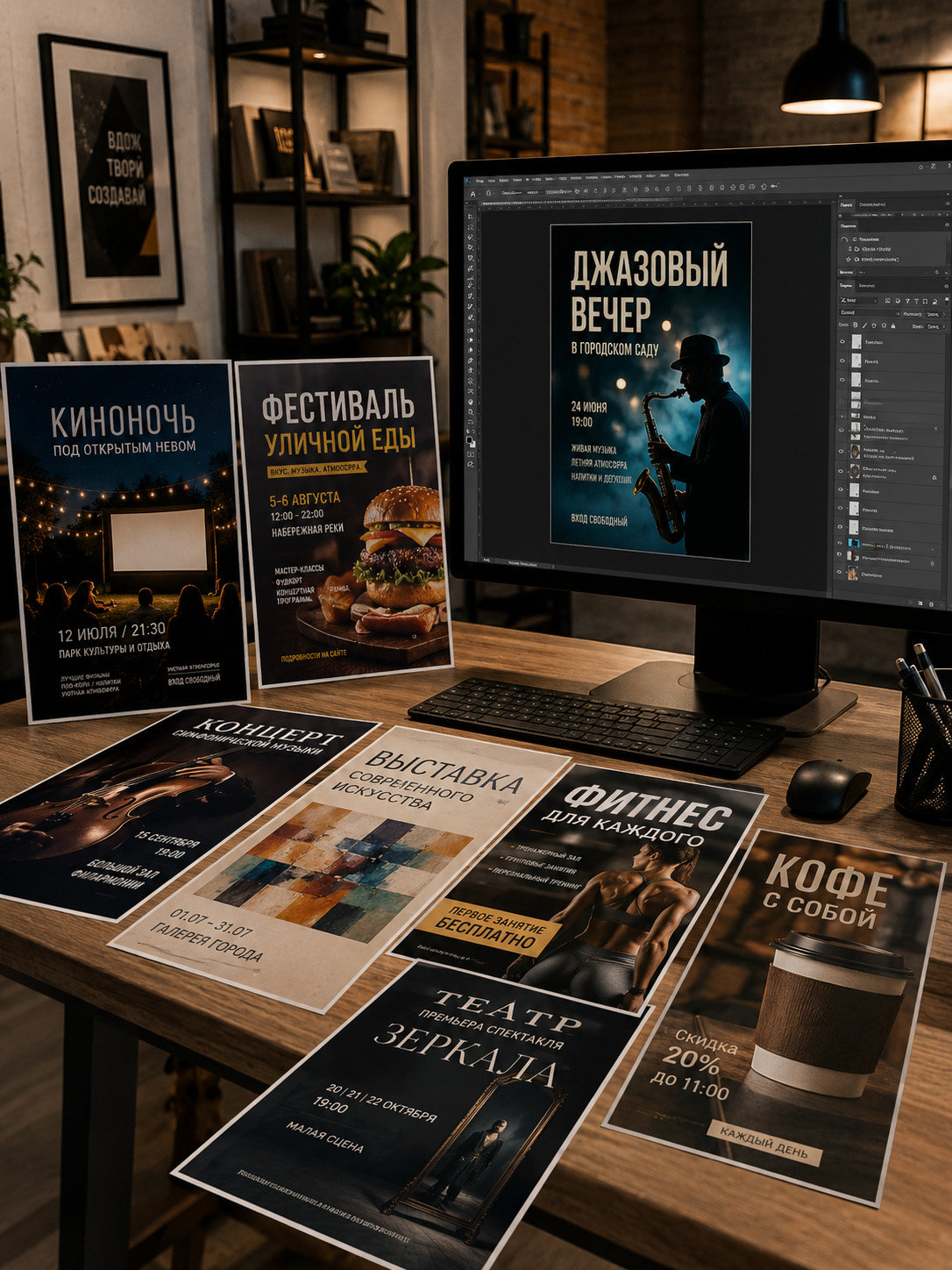Viewport: 952px width, 1270px height.
Task: Select the blue layer thumbnail
Action: click(x=854, y=543)
